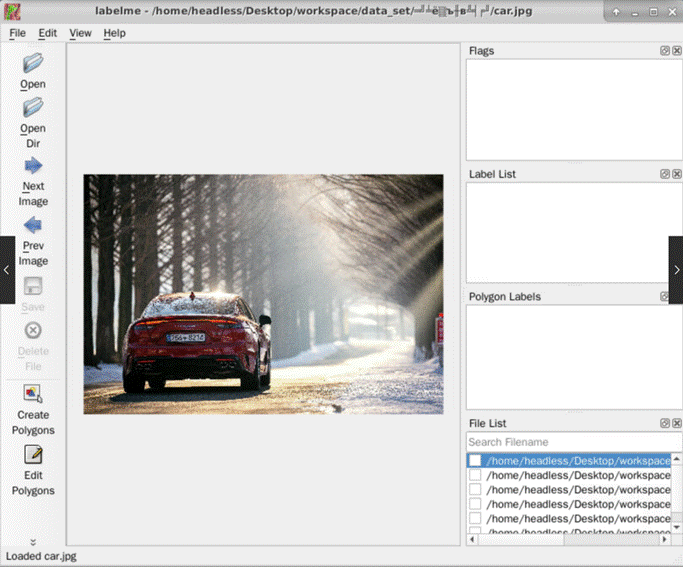Close the Label List panel

676,174
